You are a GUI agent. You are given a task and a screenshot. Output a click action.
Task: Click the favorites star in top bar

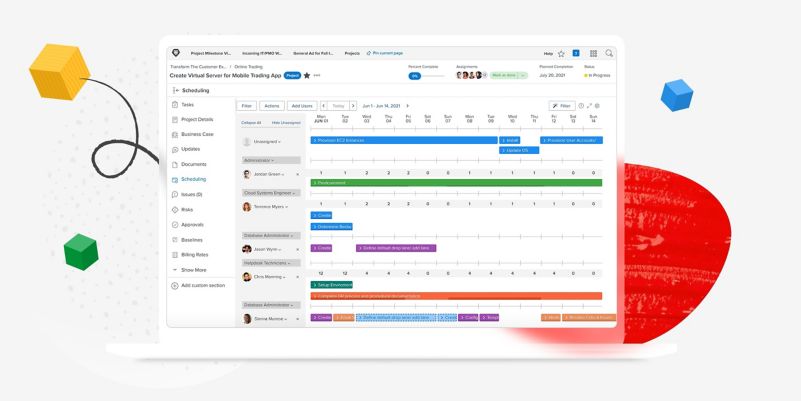coord(561,53)
